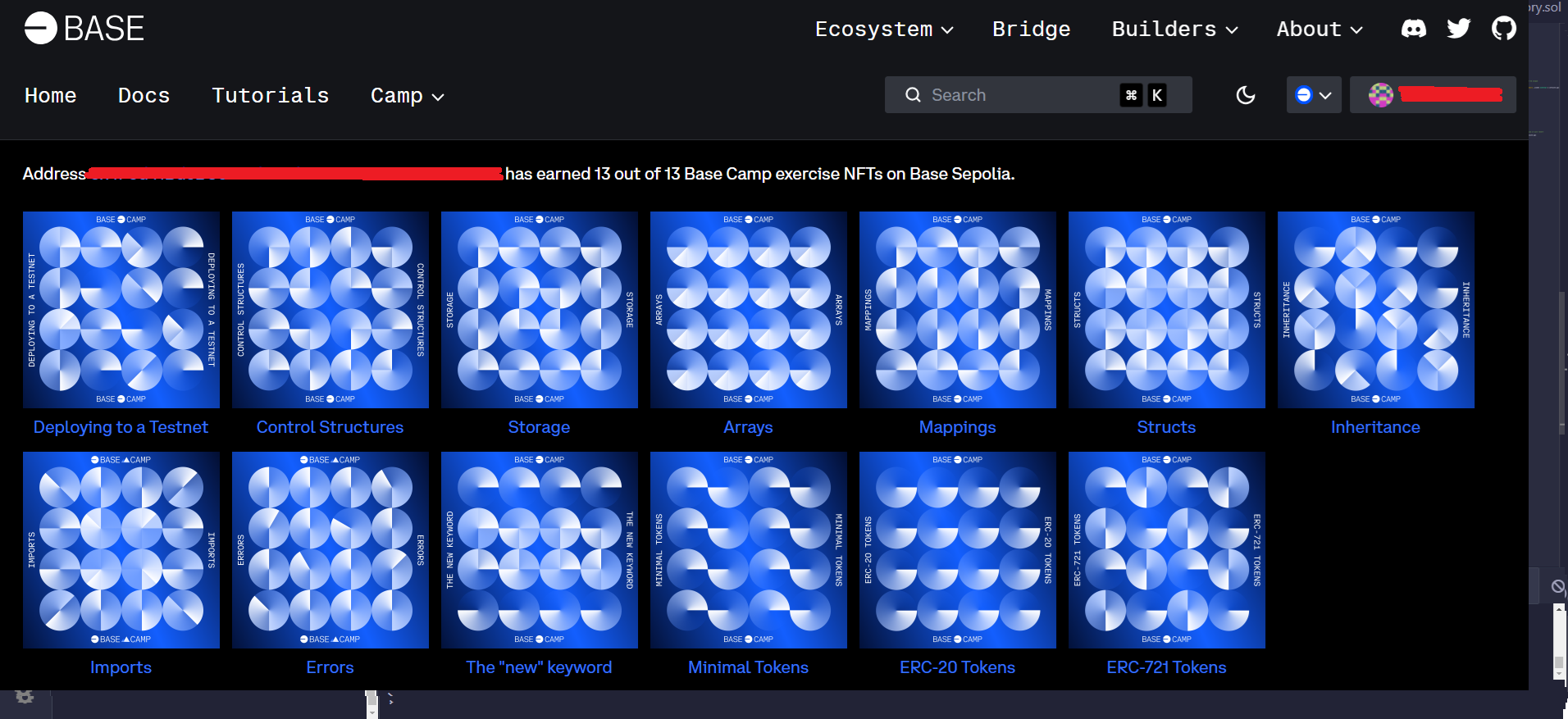Click The New Keyword NFT image
Viewport: 1568px width, 719px height.
[540, 550]
